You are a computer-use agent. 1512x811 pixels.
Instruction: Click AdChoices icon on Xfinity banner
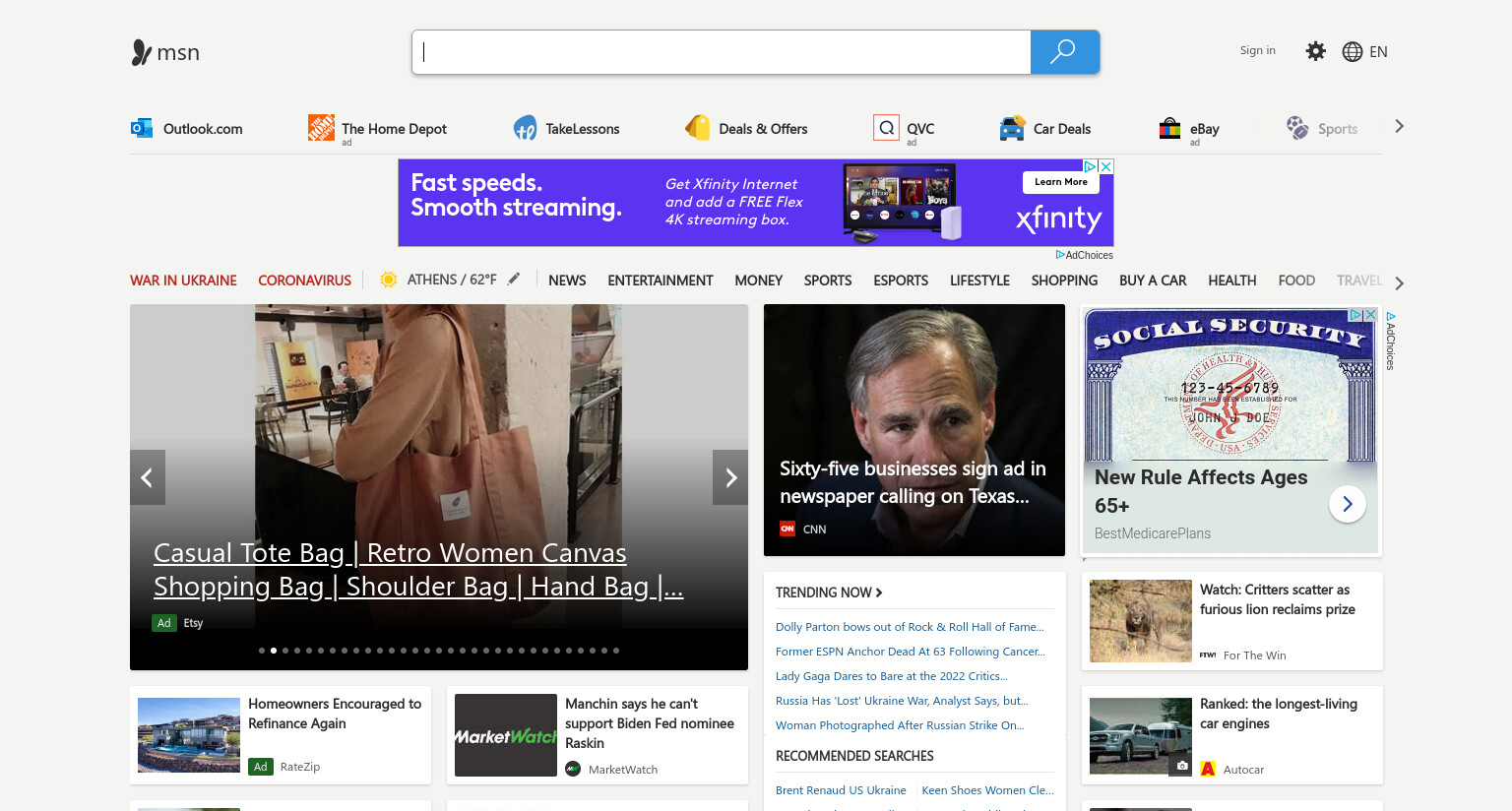pyautogui.click(x=1091, y=166)
